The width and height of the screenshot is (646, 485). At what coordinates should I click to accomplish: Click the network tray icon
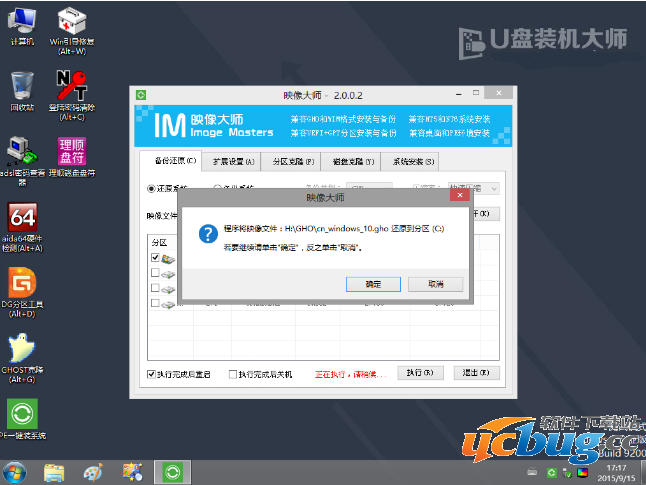coord(567,473)
